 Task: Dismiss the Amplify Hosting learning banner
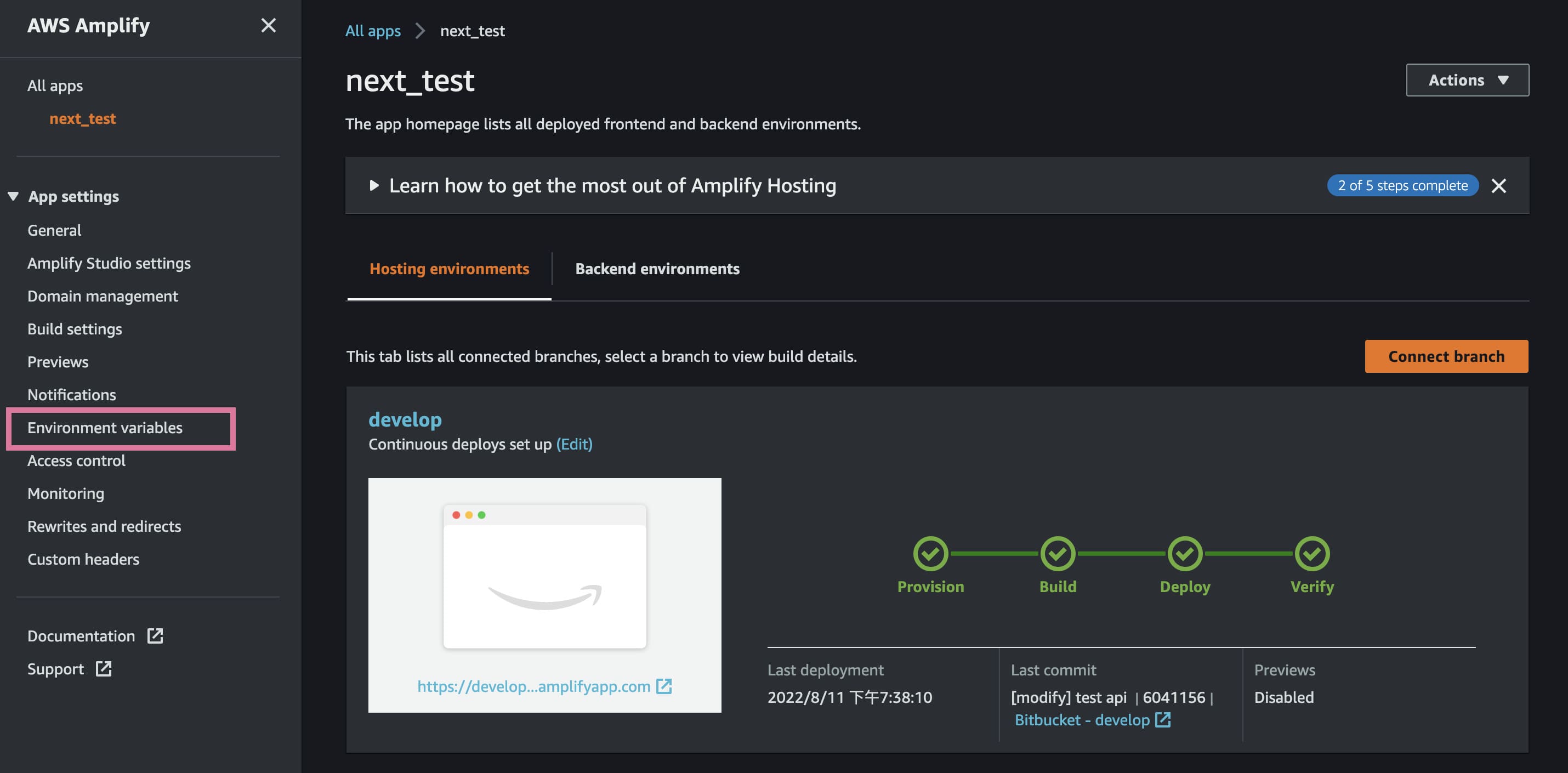(x=1498, y=186)
